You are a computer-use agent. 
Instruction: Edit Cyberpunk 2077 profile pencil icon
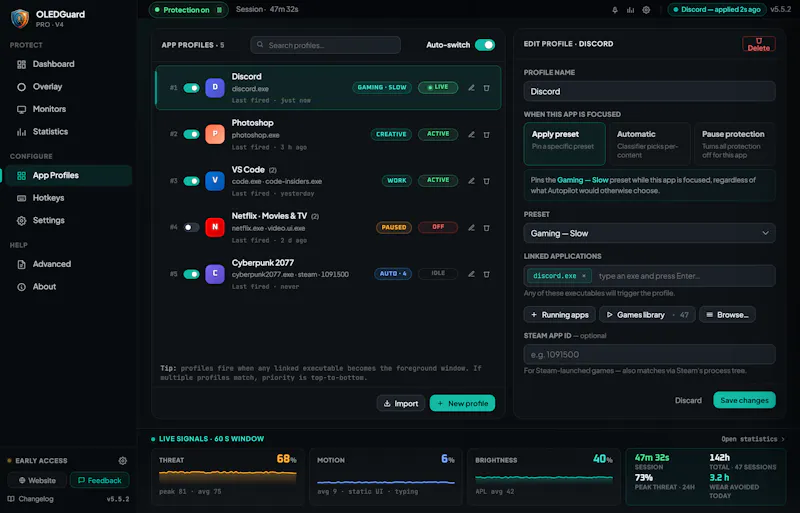471,274
